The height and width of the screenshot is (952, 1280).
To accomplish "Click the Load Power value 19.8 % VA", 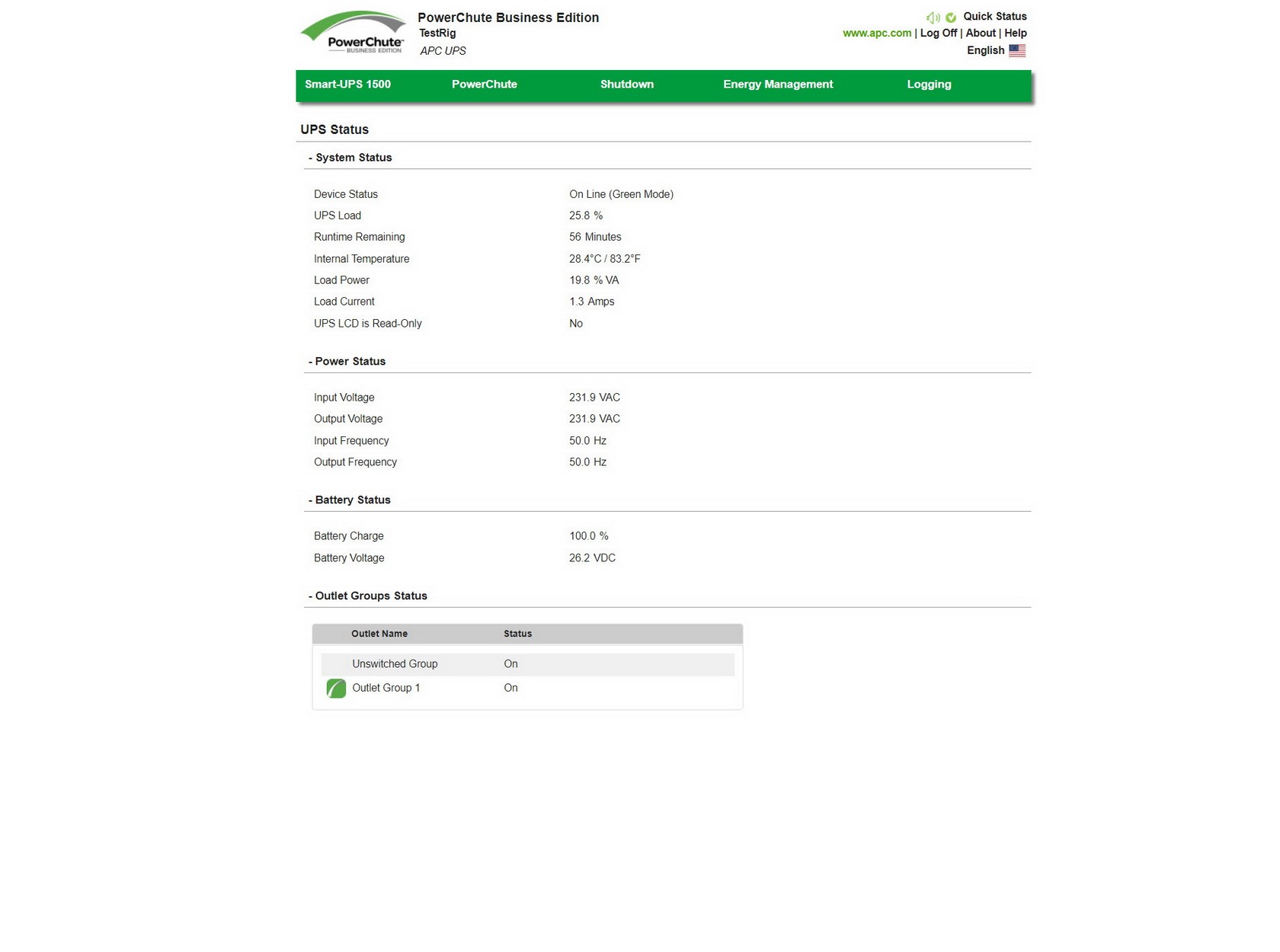I will click(594, 280).
